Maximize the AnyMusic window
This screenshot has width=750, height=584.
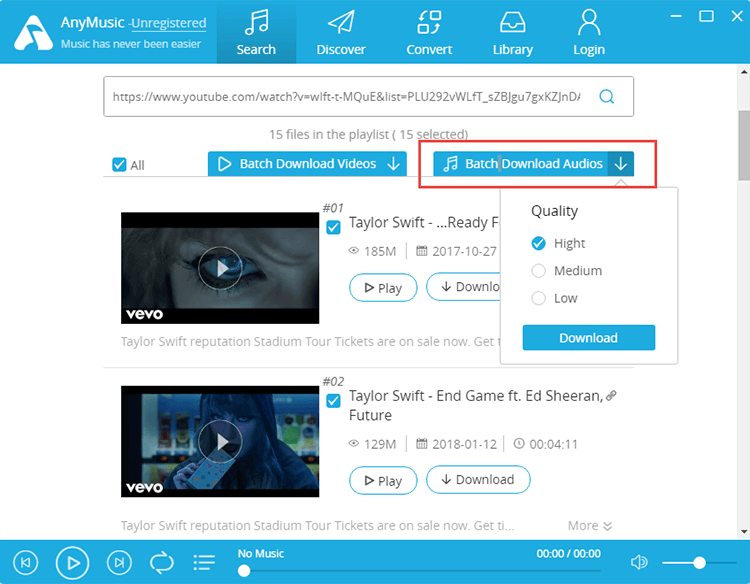(706, 16)
